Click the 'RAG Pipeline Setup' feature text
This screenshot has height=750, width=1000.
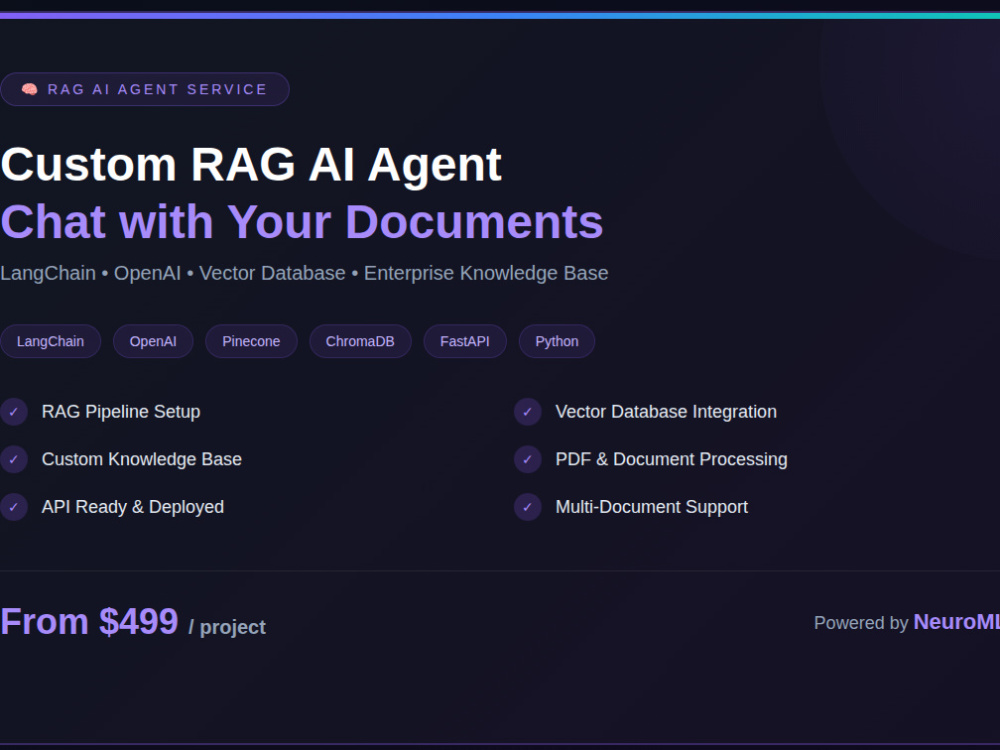click(121, 412)
